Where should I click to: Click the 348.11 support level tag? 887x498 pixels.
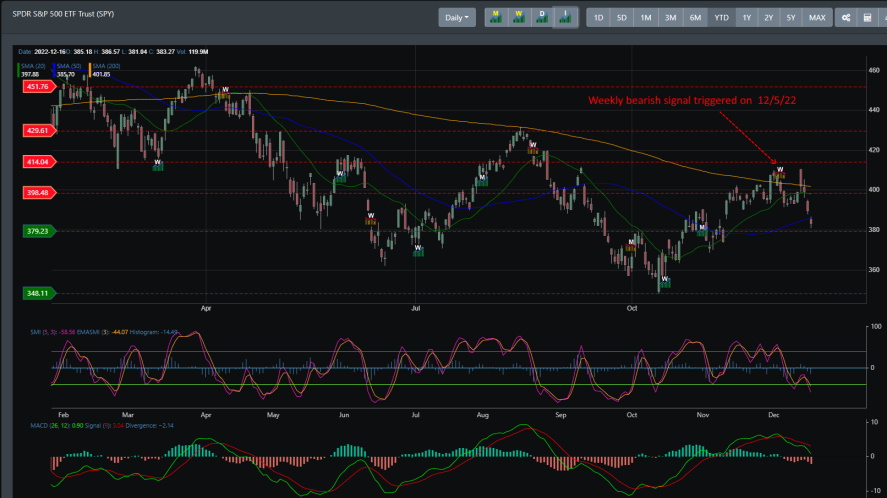point(39,293)
